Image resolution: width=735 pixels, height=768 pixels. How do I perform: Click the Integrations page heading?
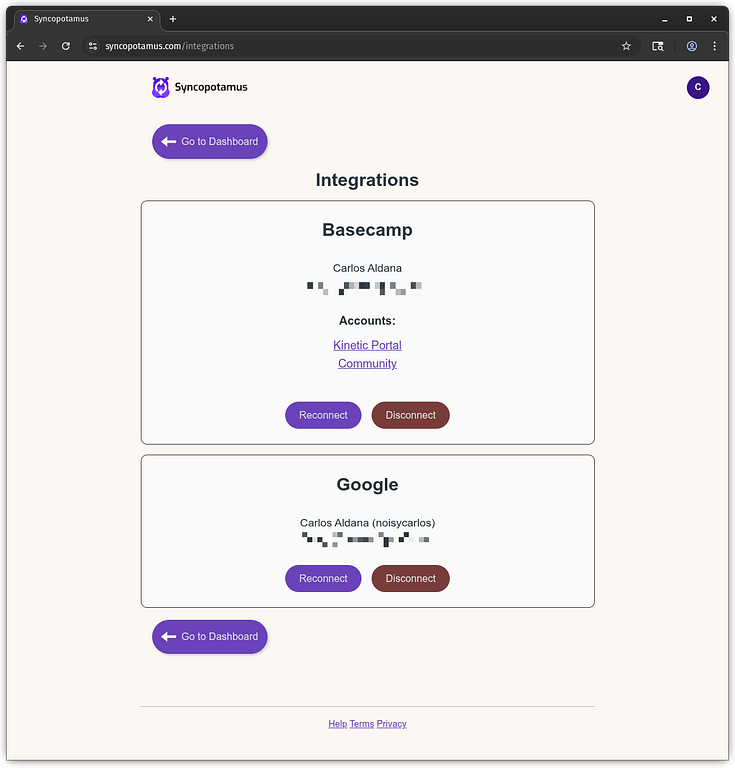[x=367, y=180]
